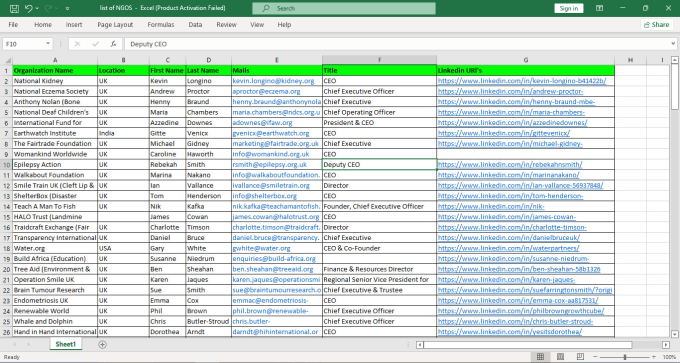Click the New sheet plus icon
The image size is (680, 363).
point(102,344)
